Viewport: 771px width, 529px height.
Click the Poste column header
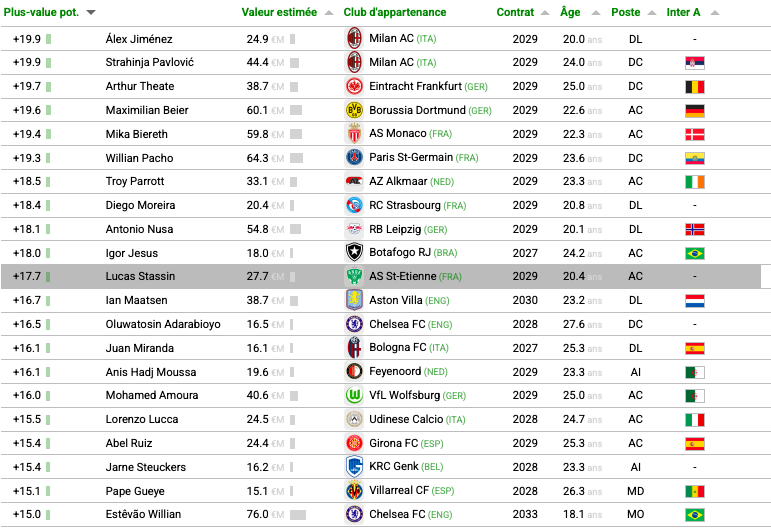(x=625, y=12)
